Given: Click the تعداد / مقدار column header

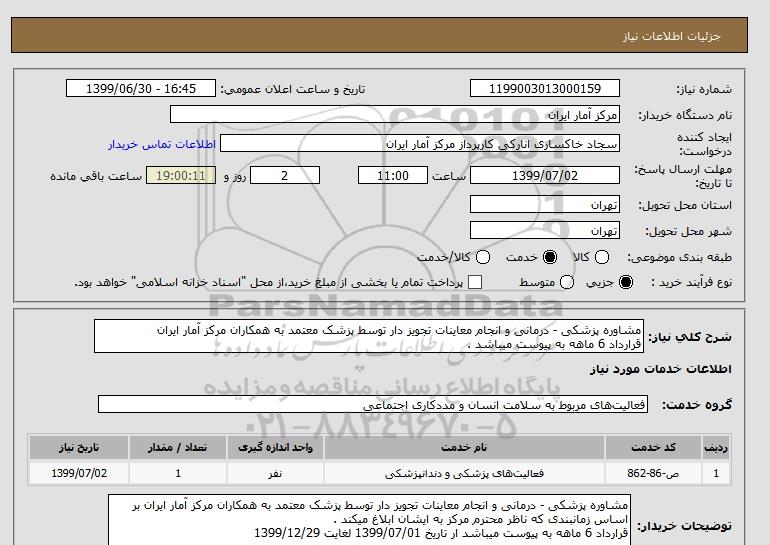Looking at the screenshot, I should coord(178,447).
